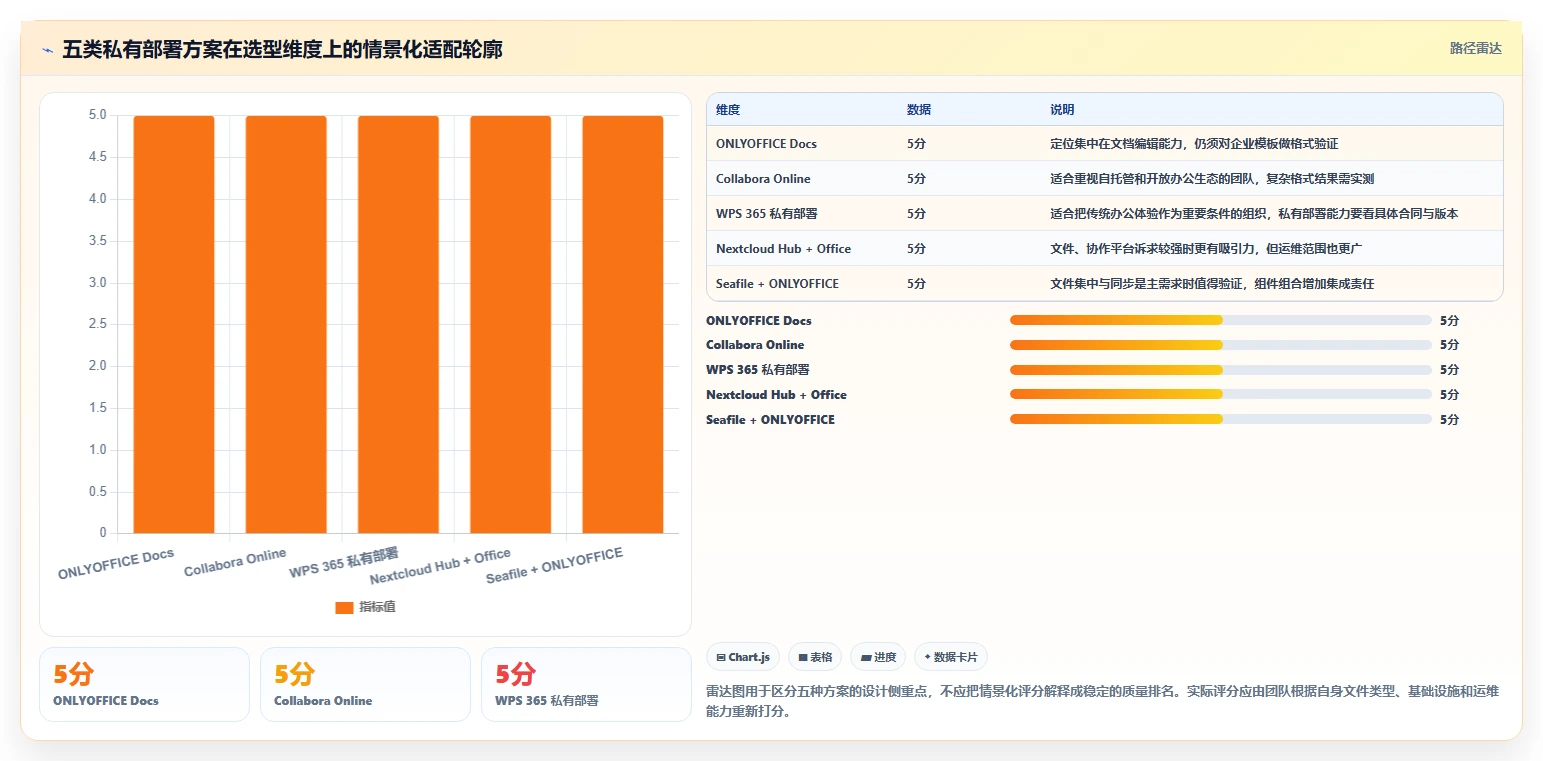
Task: Click the 5分 value after the ONLYOFFICE Docs progress bar
Action: (1449, 321)
